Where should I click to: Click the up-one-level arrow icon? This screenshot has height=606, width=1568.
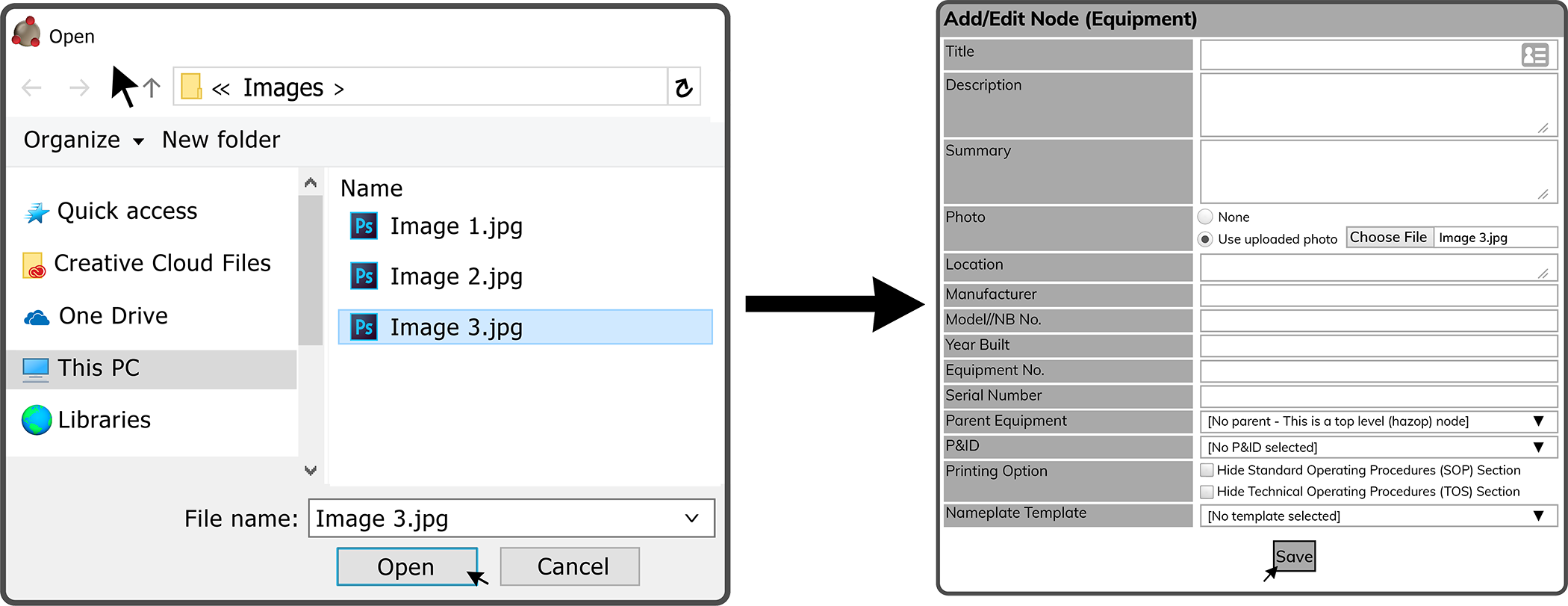coord(152,87)
